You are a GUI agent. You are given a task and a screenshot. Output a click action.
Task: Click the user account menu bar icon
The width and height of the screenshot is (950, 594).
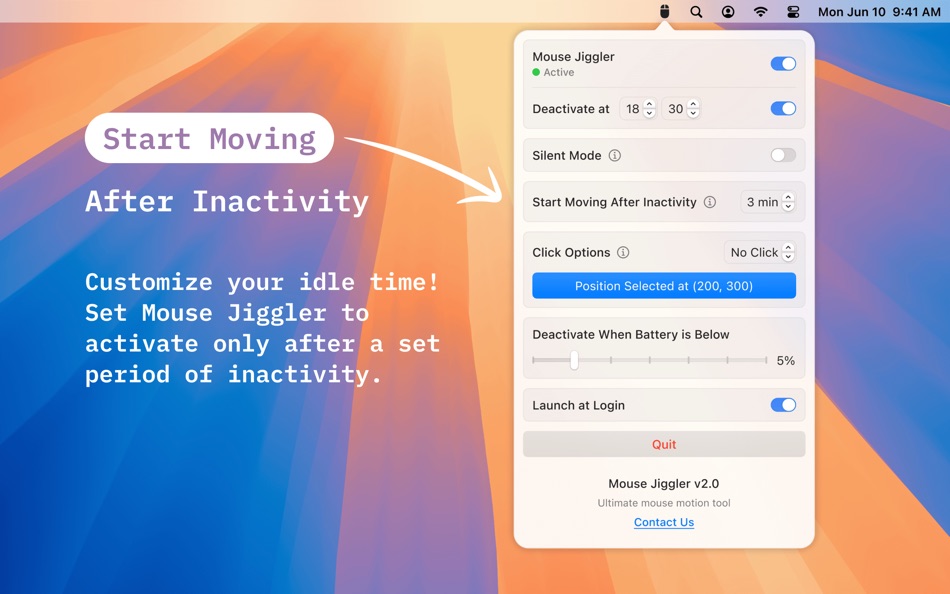point(728,12)
